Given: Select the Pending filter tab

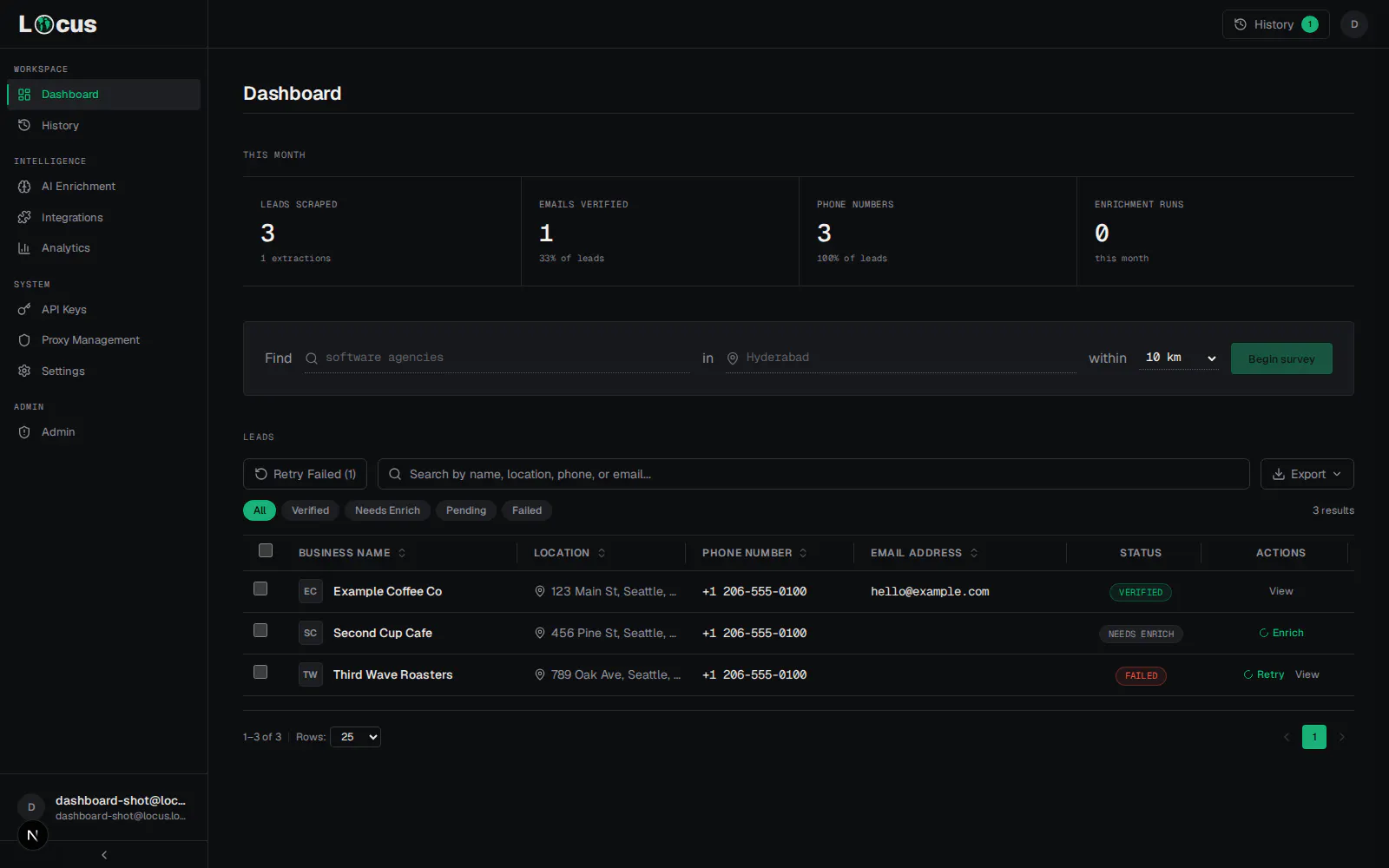Looking at the screenshot, I should point(466,510).
